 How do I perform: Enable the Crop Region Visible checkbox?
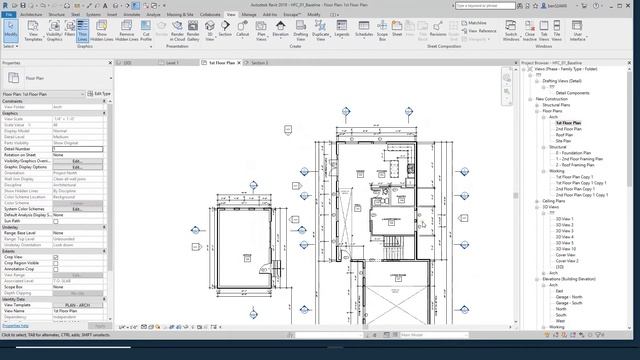[56, 263]
